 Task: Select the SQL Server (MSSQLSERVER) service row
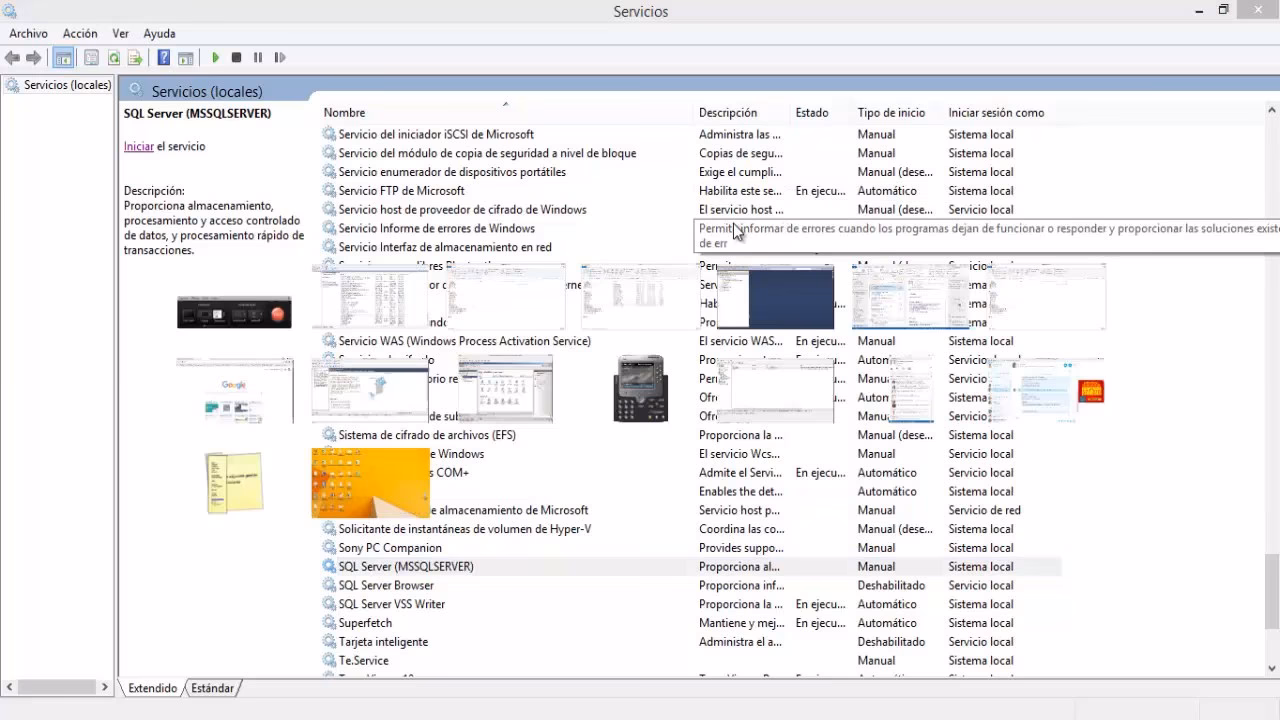(691, 567)
